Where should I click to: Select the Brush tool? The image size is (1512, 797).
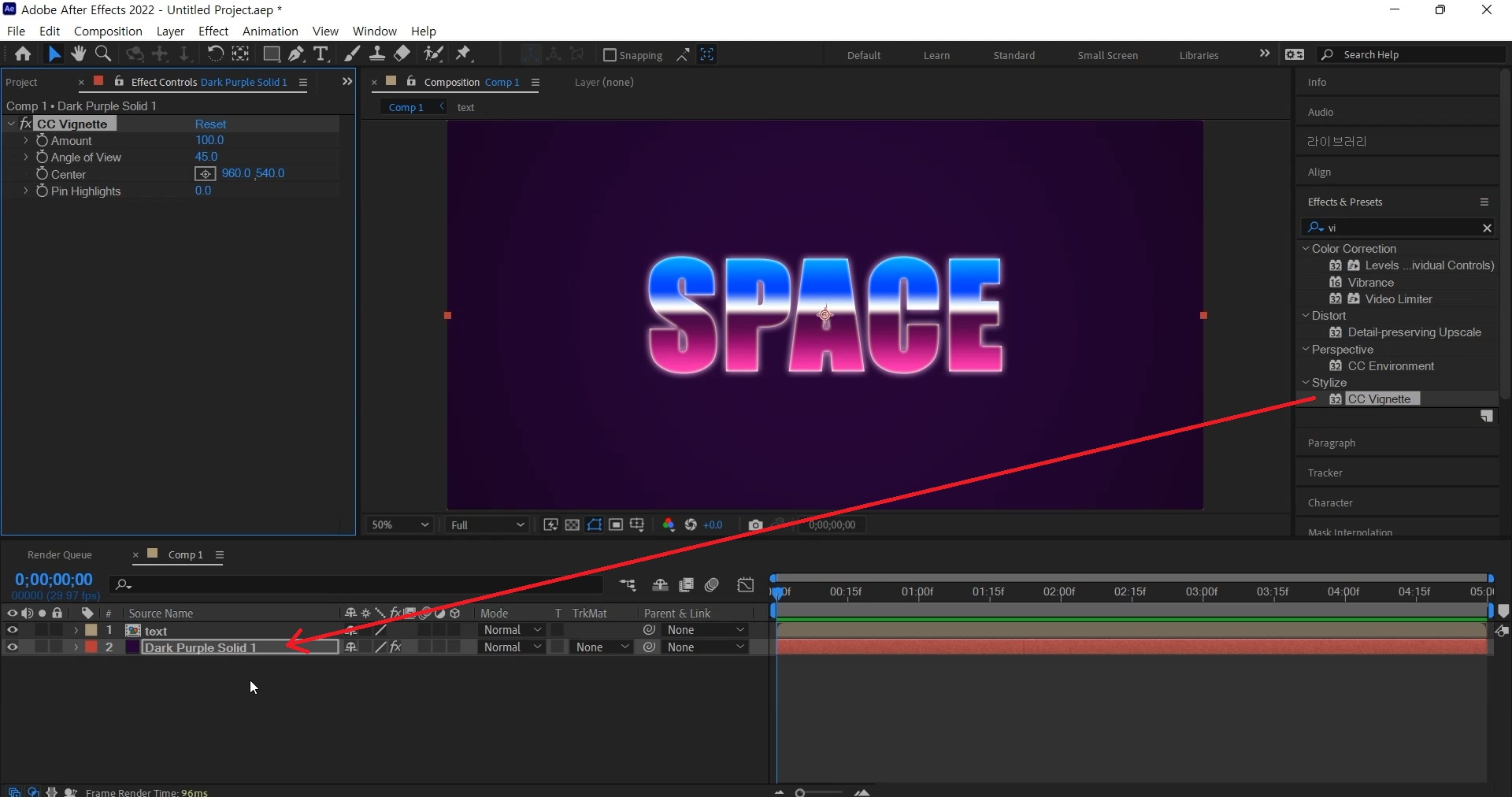point(352,54)
